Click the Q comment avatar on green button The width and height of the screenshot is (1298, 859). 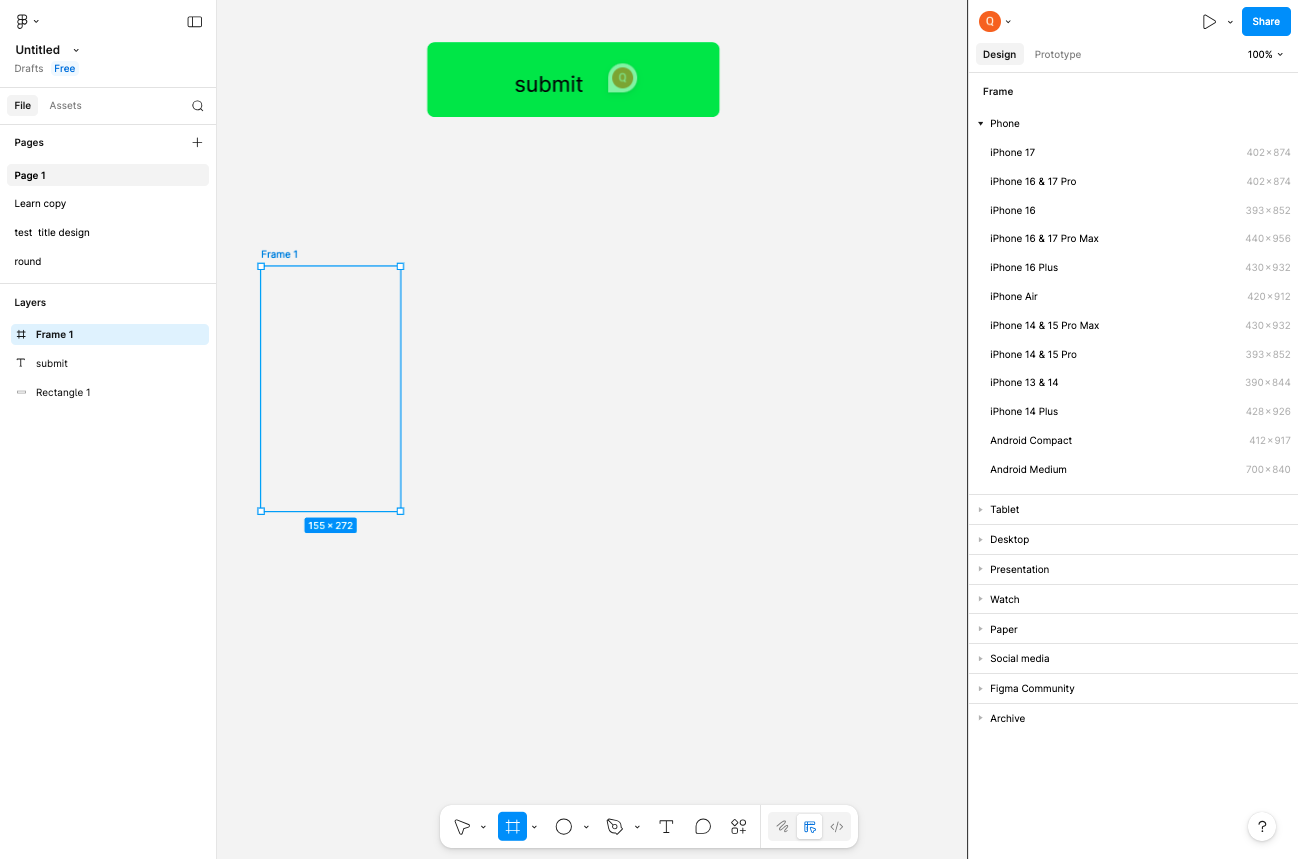tap(622, 78)
